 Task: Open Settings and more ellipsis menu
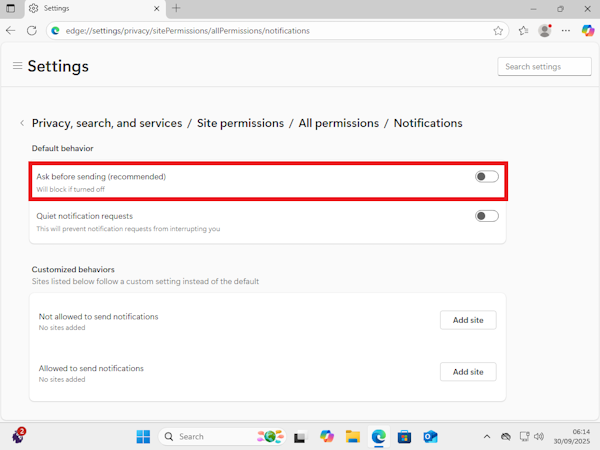pos(566,31)
